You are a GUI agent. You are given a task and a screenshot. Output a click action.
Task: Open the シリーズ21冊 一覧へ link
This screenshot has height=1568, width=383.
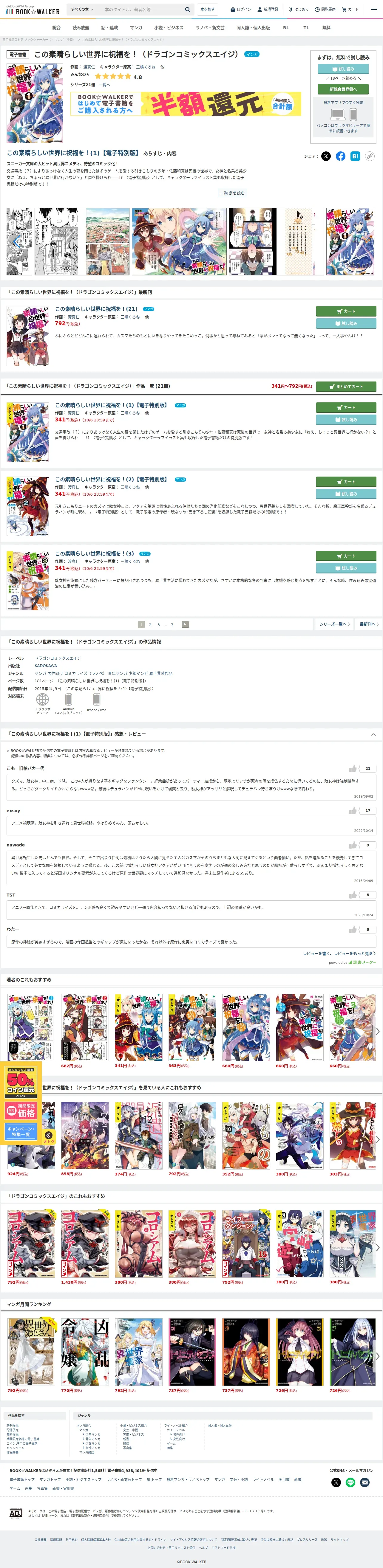tap(105, 85)
